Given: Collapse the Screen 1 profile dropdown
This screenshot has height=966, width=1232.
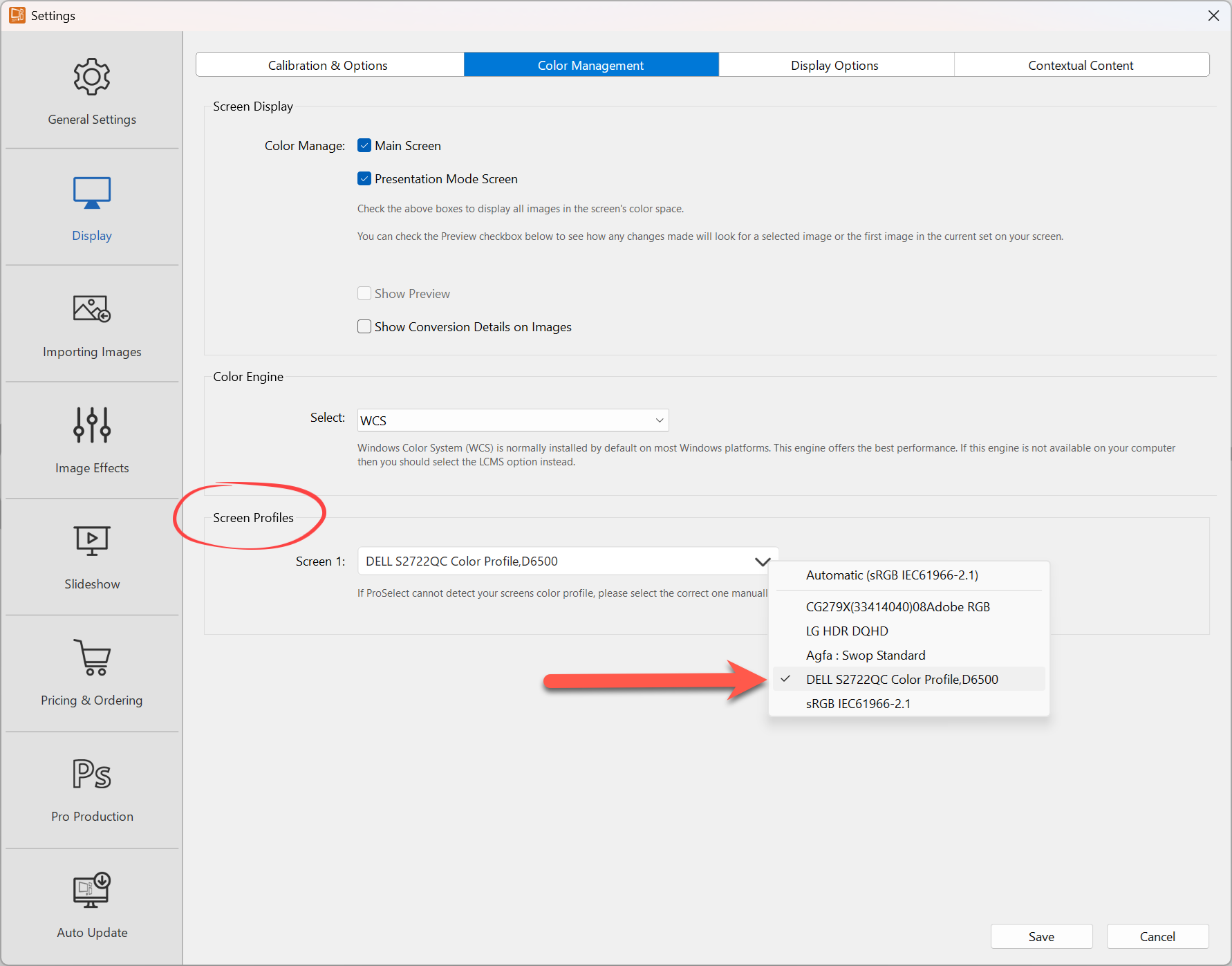Looking at the screenshot, I should coord(762,561).
